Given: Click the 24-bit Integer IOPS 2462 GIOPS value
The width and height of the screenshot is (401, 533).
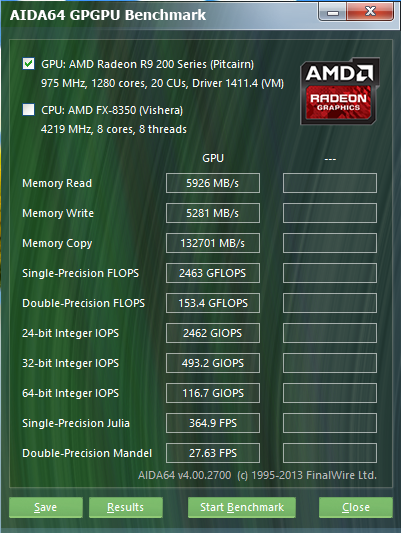Looking at the screenshot, I should click(213, 333).
